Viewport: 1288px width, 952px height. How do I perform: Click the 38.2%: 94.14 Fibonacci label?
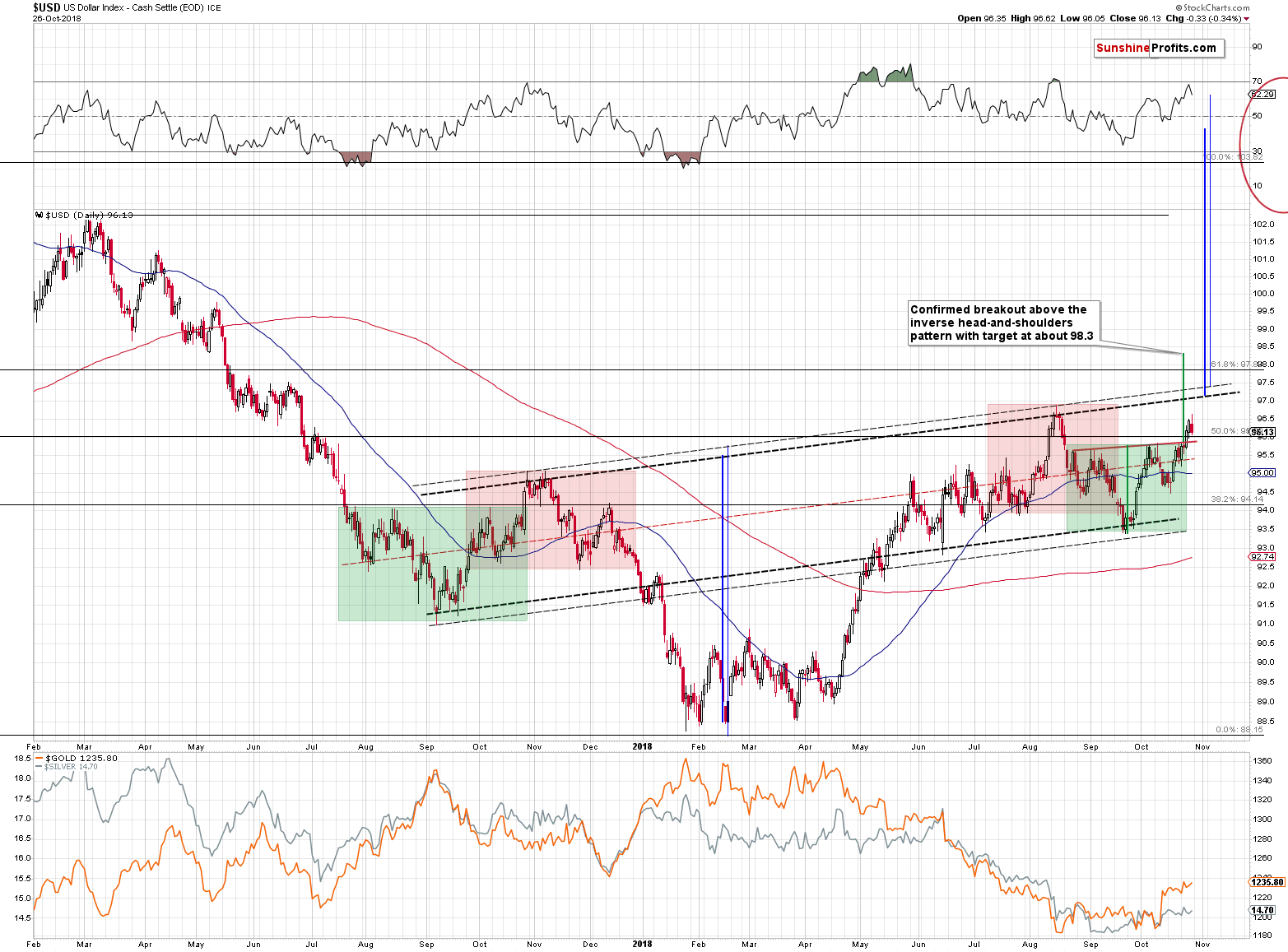pos(1237,499)
